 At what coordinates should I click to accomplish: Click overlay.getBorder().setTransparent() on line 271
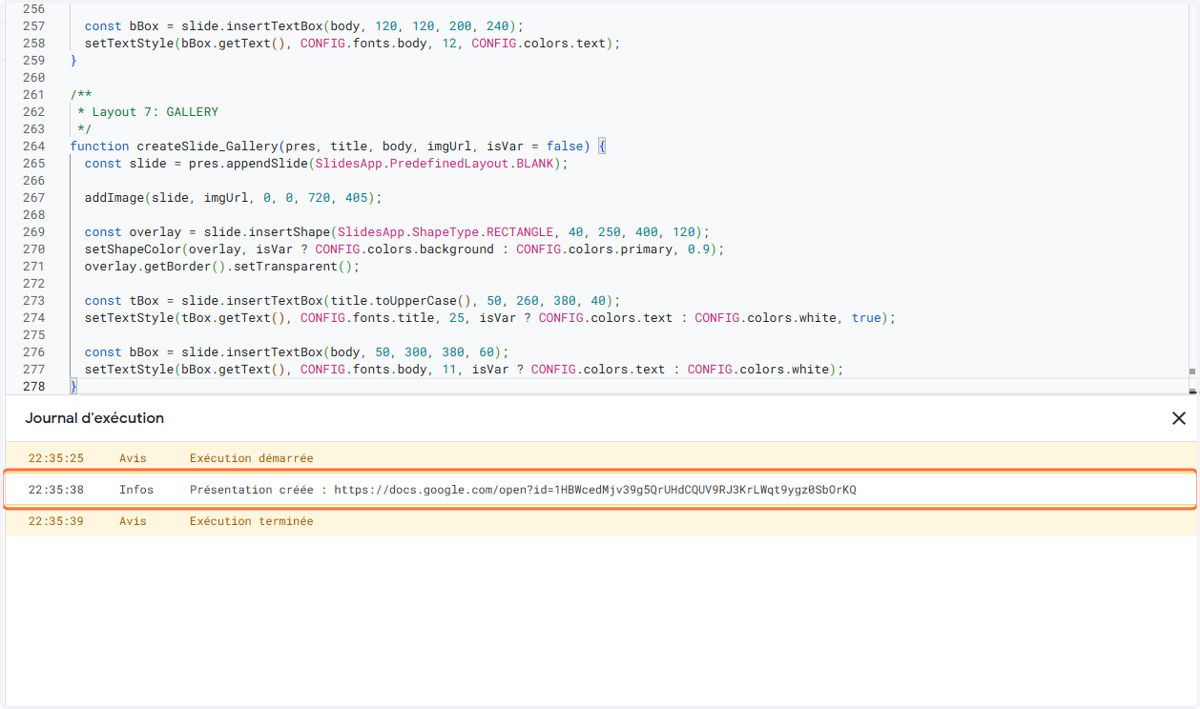(x=222, y=266)
